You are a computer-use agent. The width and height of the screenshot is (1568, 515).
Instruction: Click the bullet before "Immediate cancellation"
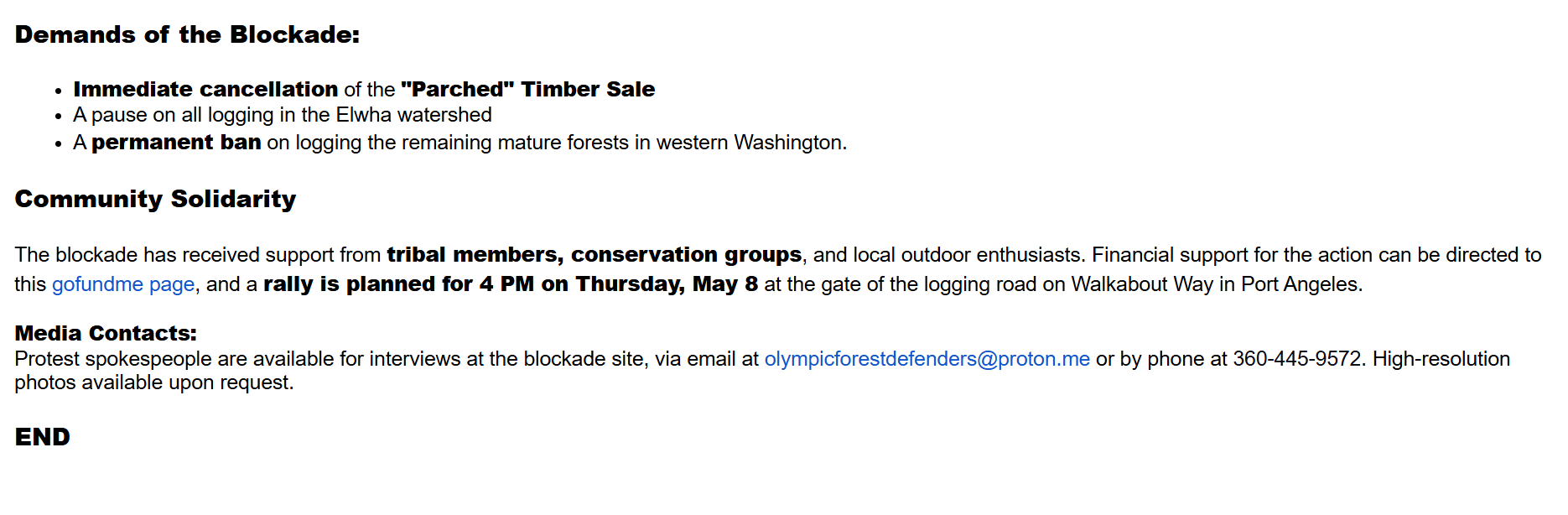click(x=59, y=91)
